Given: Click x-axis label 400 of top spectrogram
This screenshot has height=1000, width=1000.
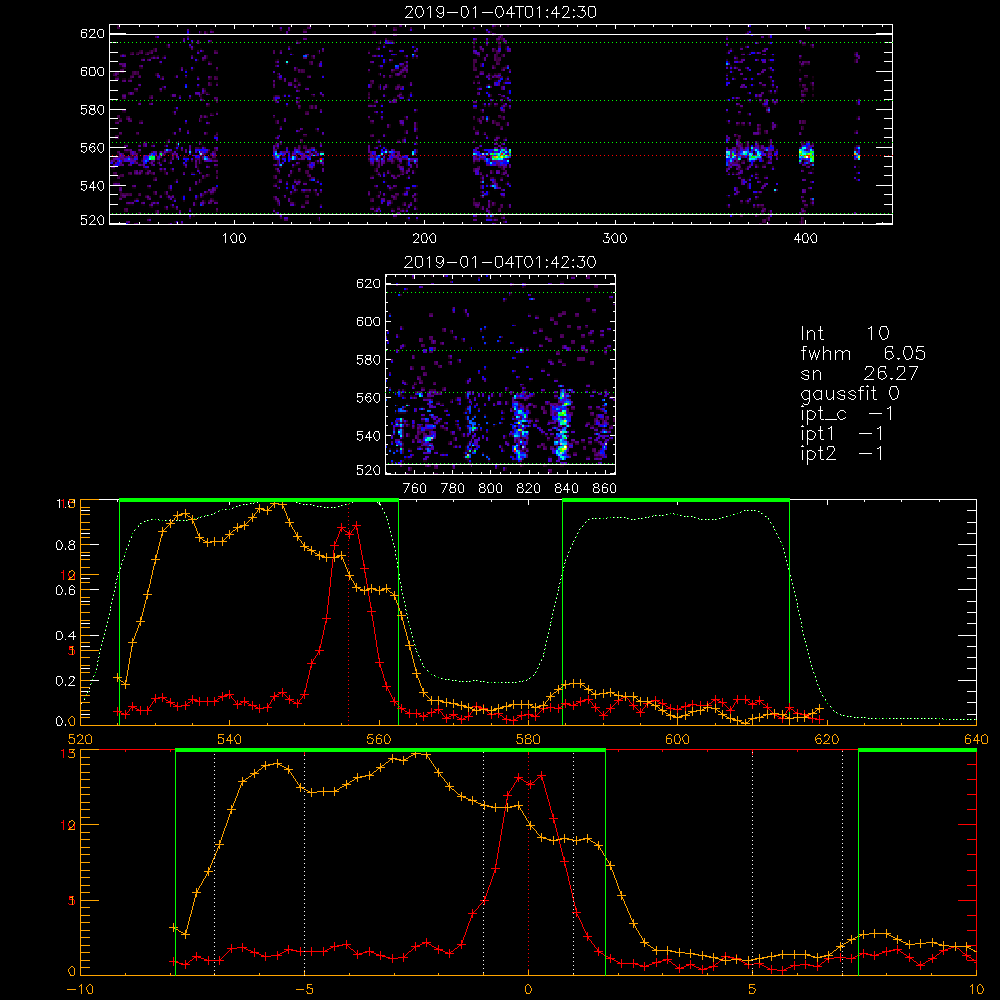Looking at the screenshot, I should pos(805,239).
